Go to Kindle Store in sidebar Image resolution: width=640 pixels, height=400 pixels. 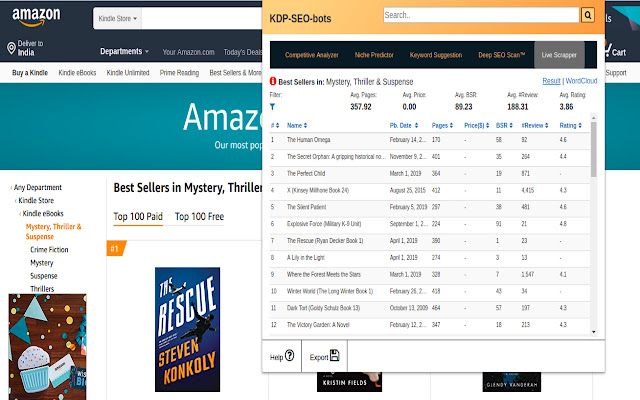click(36, 200)
